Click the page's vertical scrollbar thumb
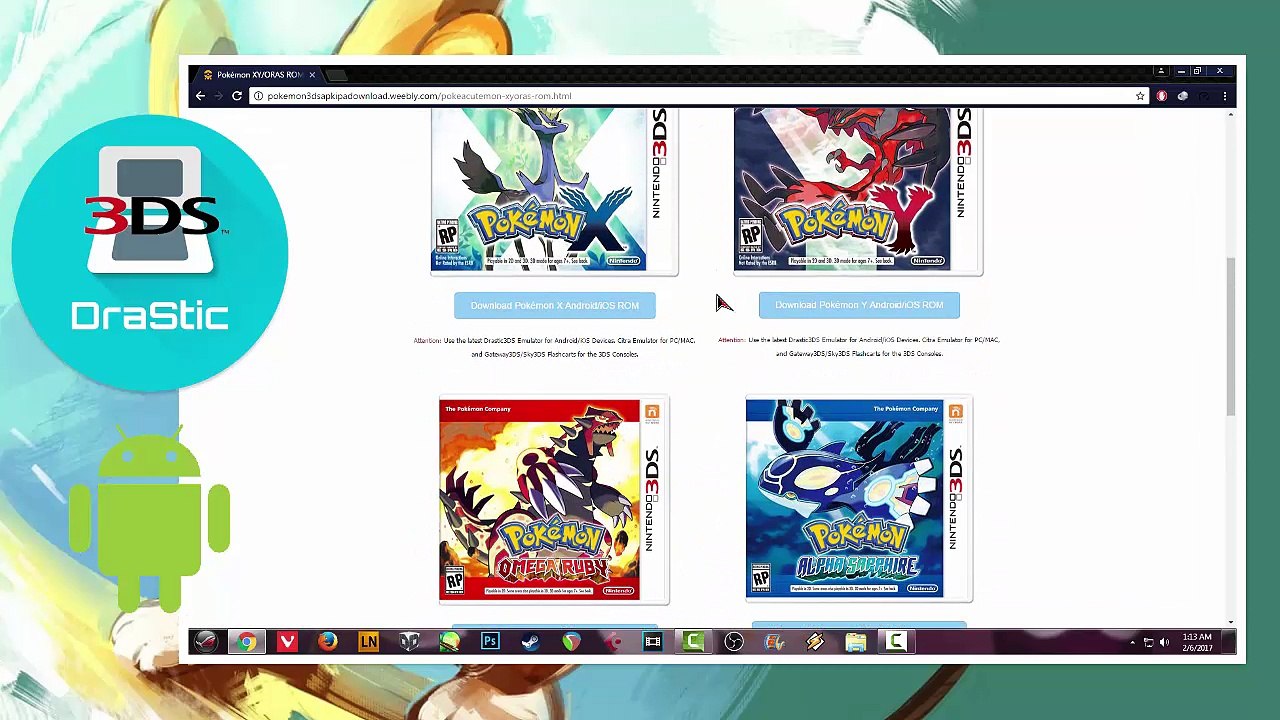Screen dimensions: 1280x720 pyautogui.click(x=1231, y=335)
